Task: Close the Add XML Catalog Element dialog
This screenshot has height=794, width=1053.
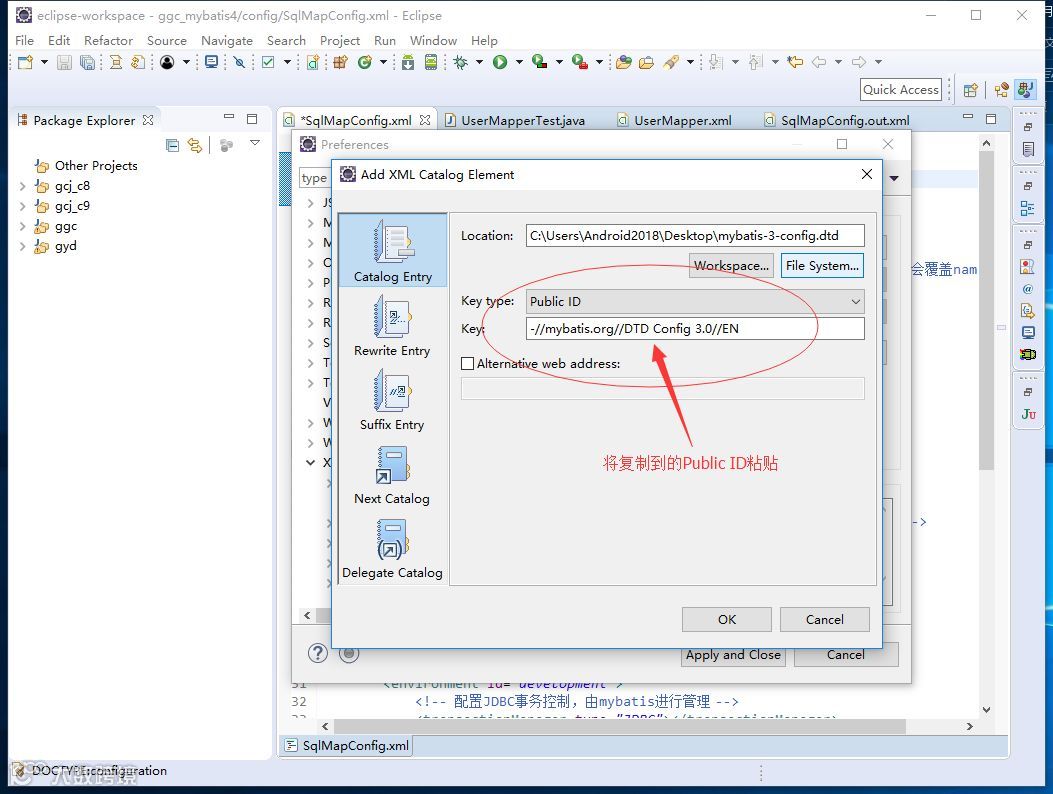Action: tap(866, 175)
